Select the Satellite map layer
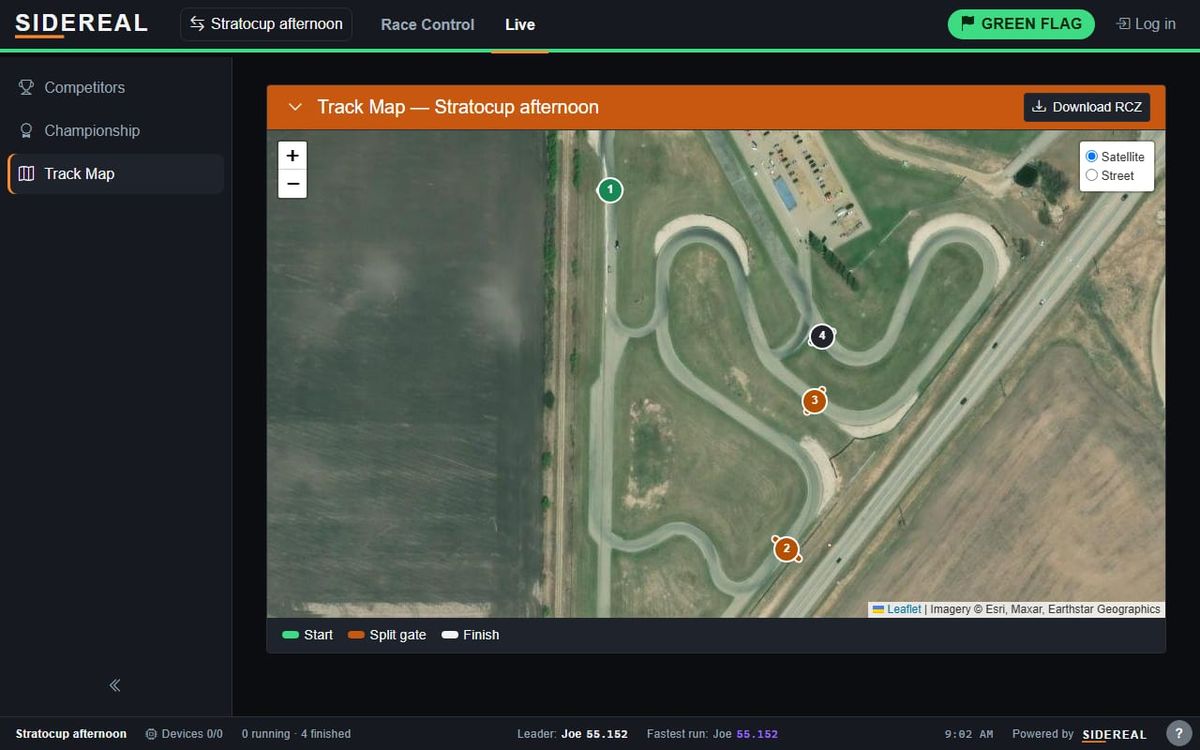Viewport: 1200px width, 750px height. [x=1092, y=157]
